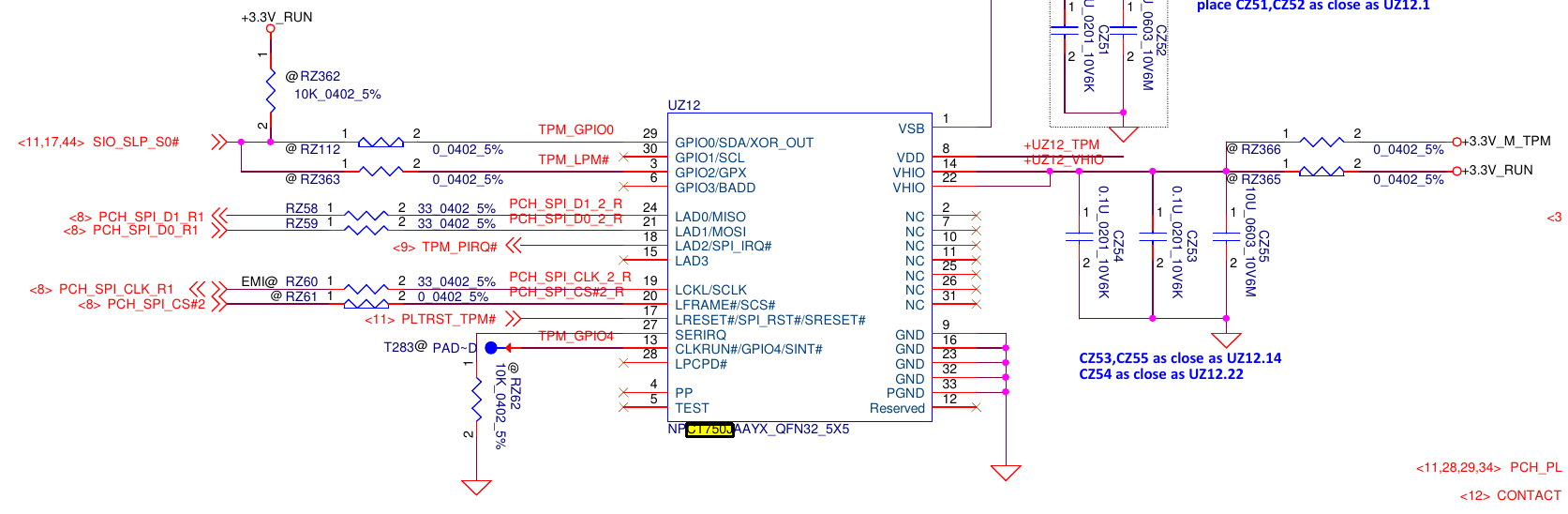Click the TPM_GPIO0 net name
The height and width of the screenshot is (514, 1568).
pos(575,129)
